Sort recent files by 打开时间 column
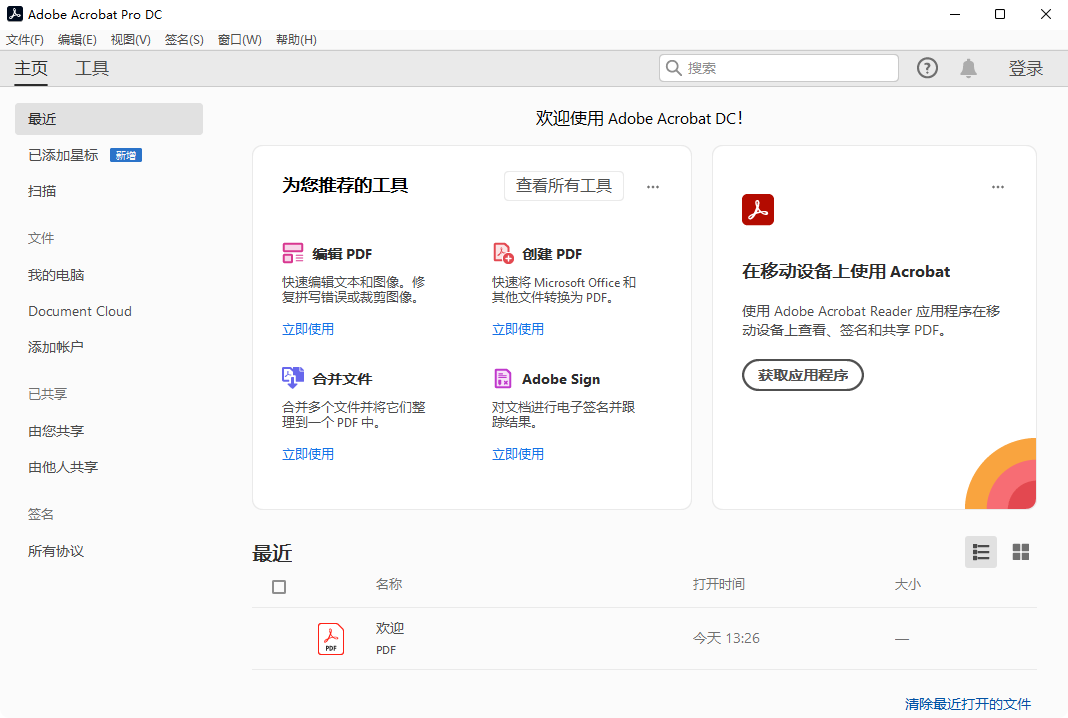 [719, 584]
